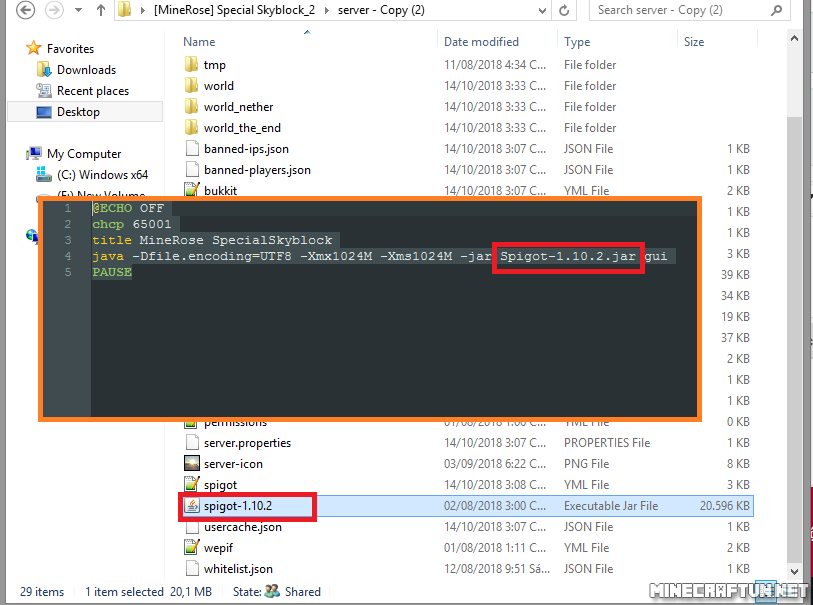Select Desktop in the navigation pane
Viewport: 813px width, 605px height.
[x=78, y=112]
